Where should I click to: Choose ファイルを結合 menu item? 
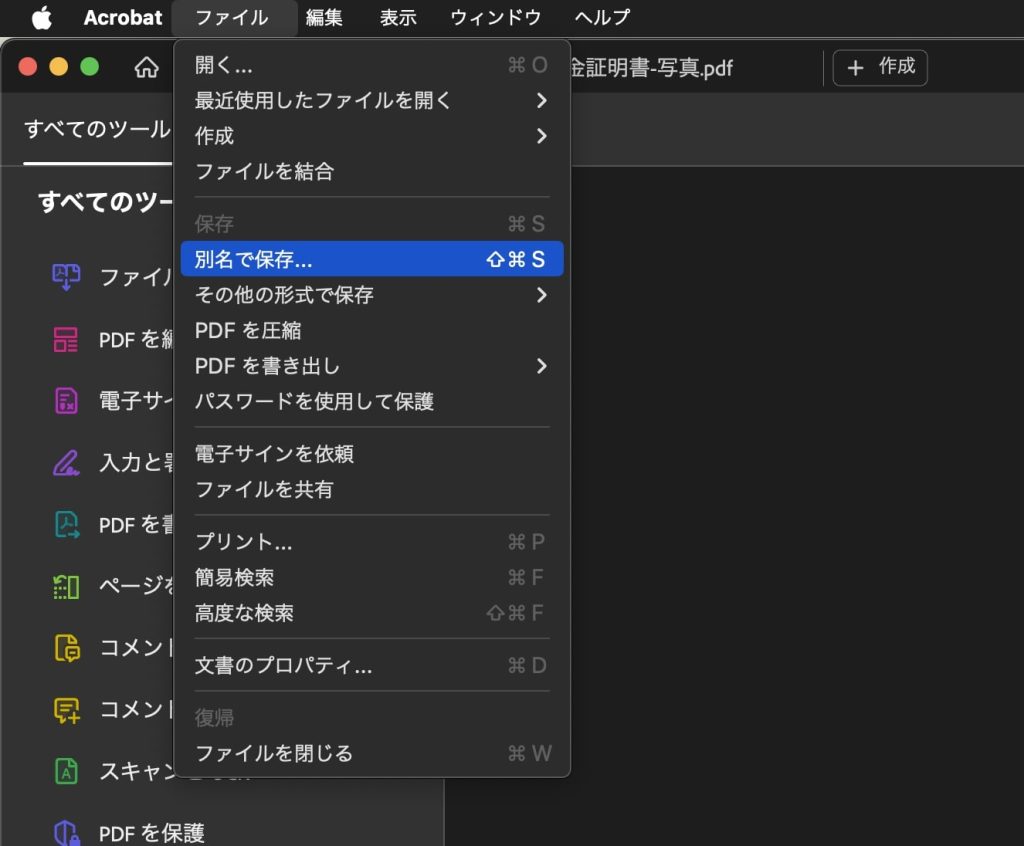point(372,171)
